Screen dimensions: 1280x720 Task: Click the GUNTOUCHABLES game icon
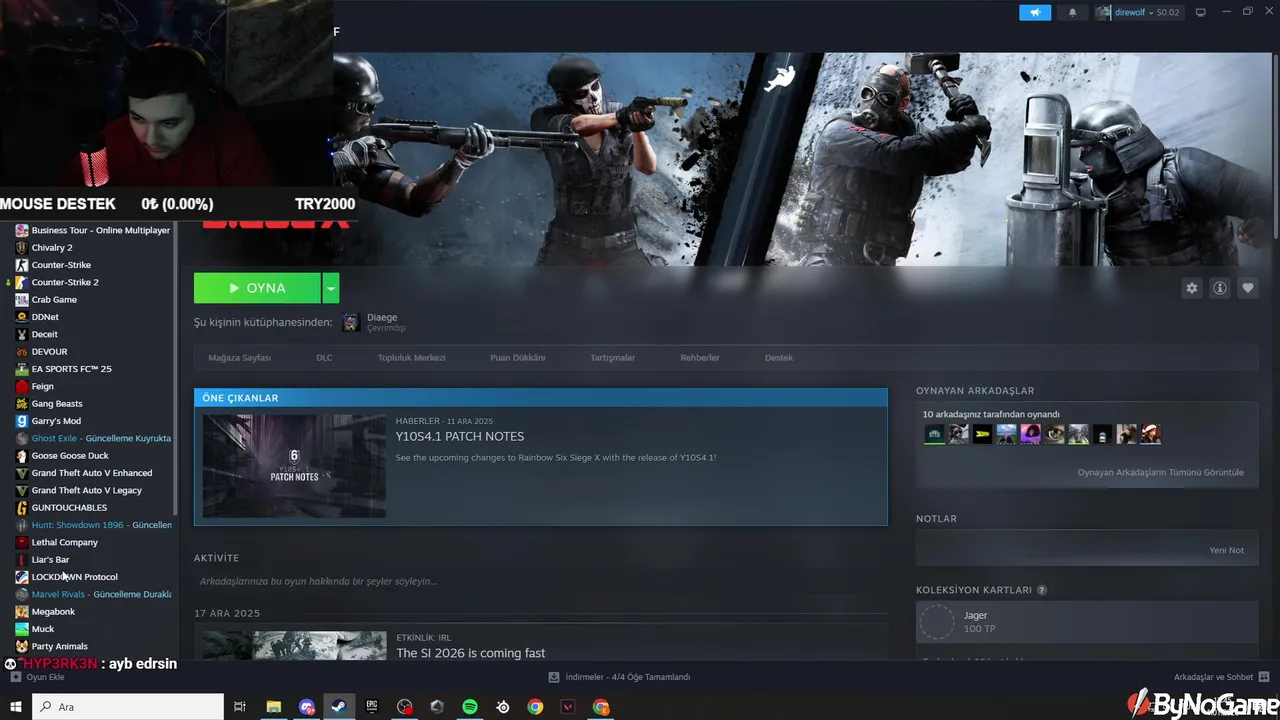click(22, 507)
